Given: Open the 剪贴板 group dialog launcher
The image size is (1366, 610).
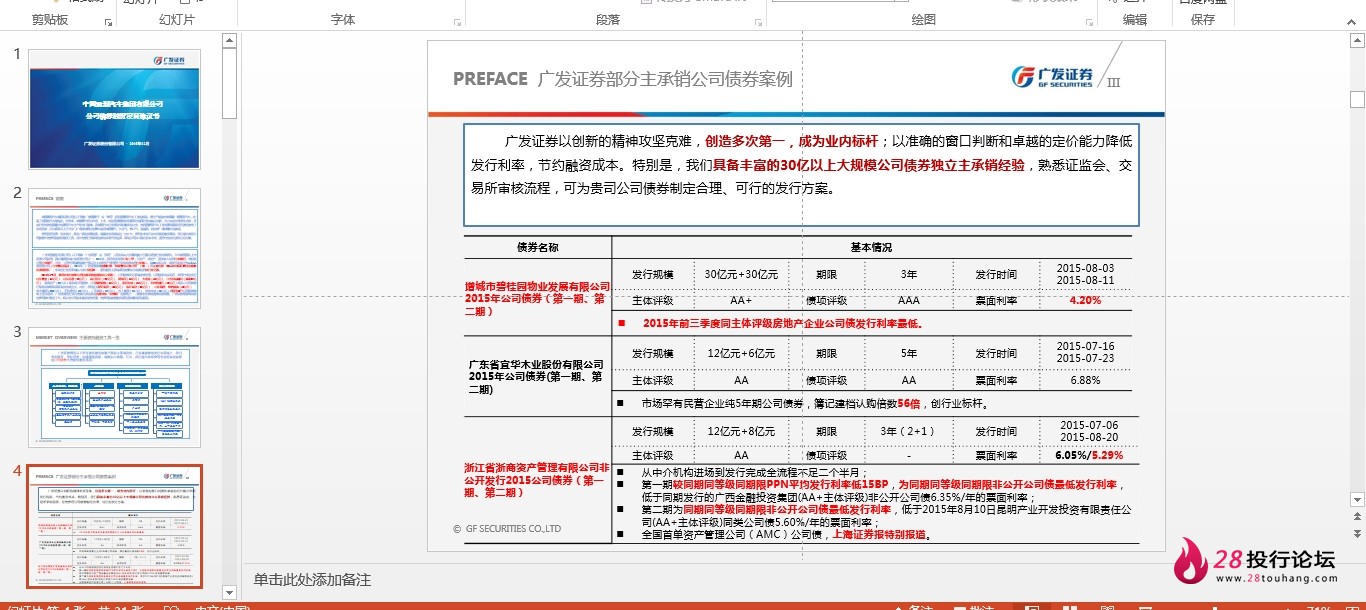Looking at the screenshot, I should 108,21.
